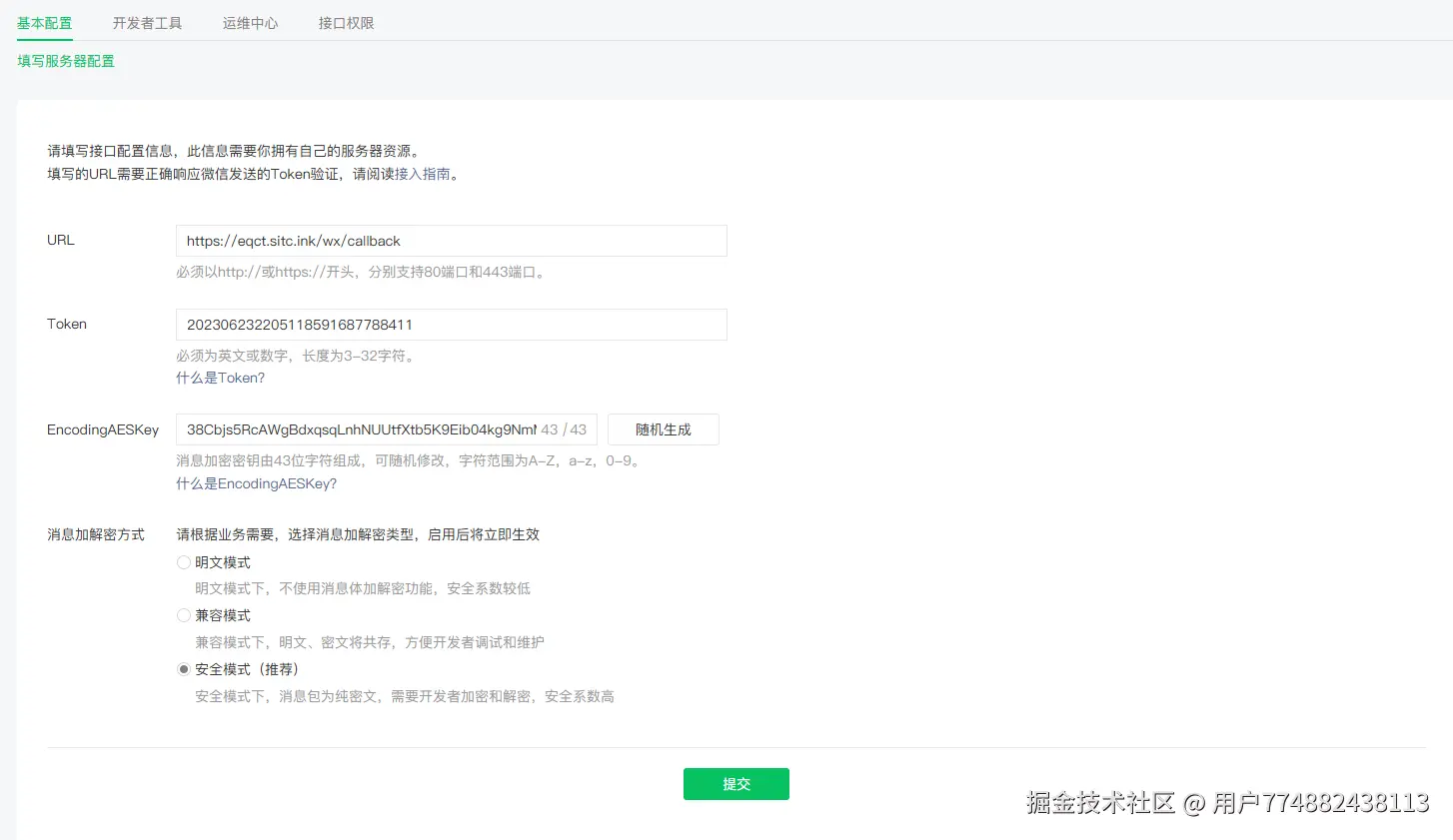Open the 什么是Token? help link
Image resolution: width=1453 pixels, height=840 pixels.
[x=221, y=378]
